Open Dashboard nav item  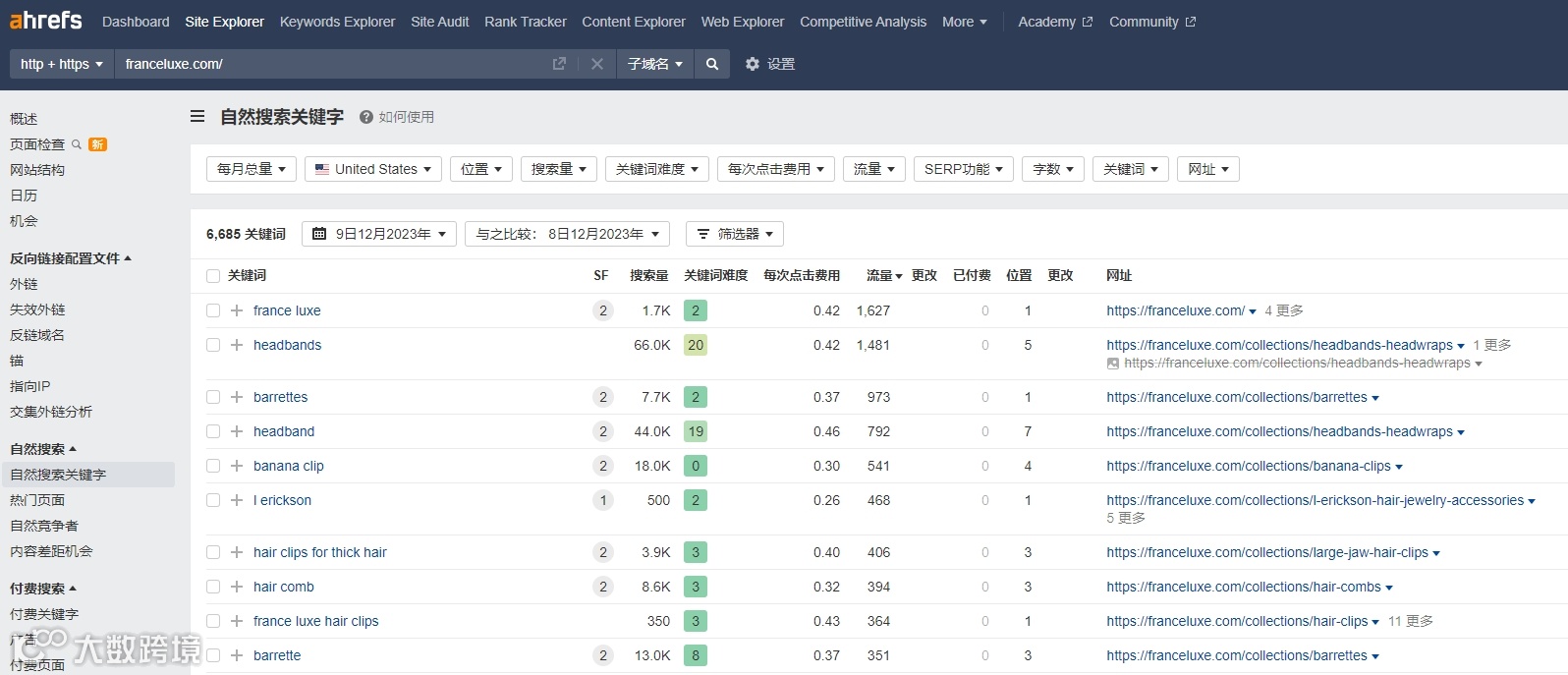coord(136,22)
